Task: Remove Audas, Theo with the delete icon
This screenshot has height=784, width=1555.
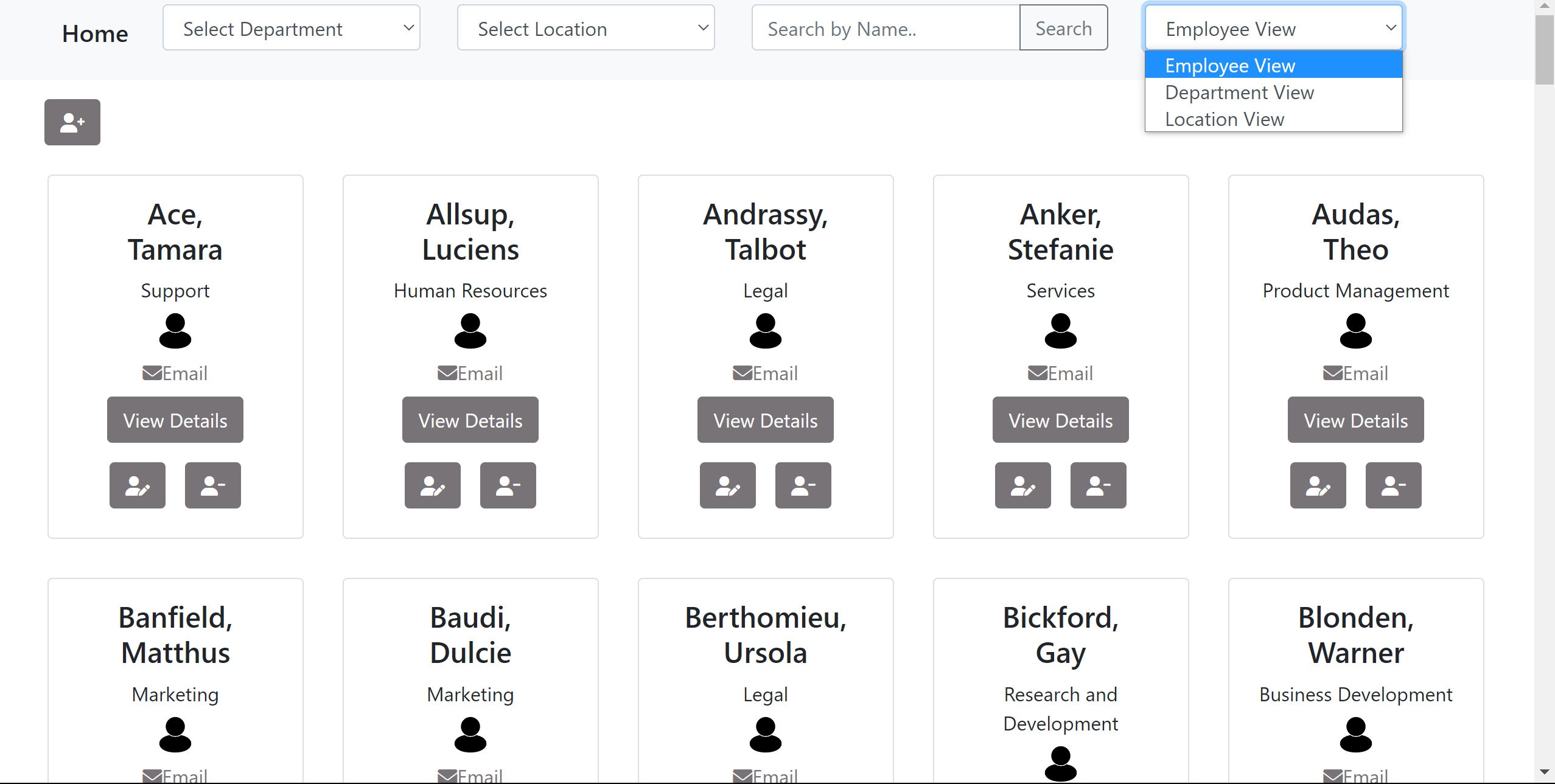Action: point(1393,485)
